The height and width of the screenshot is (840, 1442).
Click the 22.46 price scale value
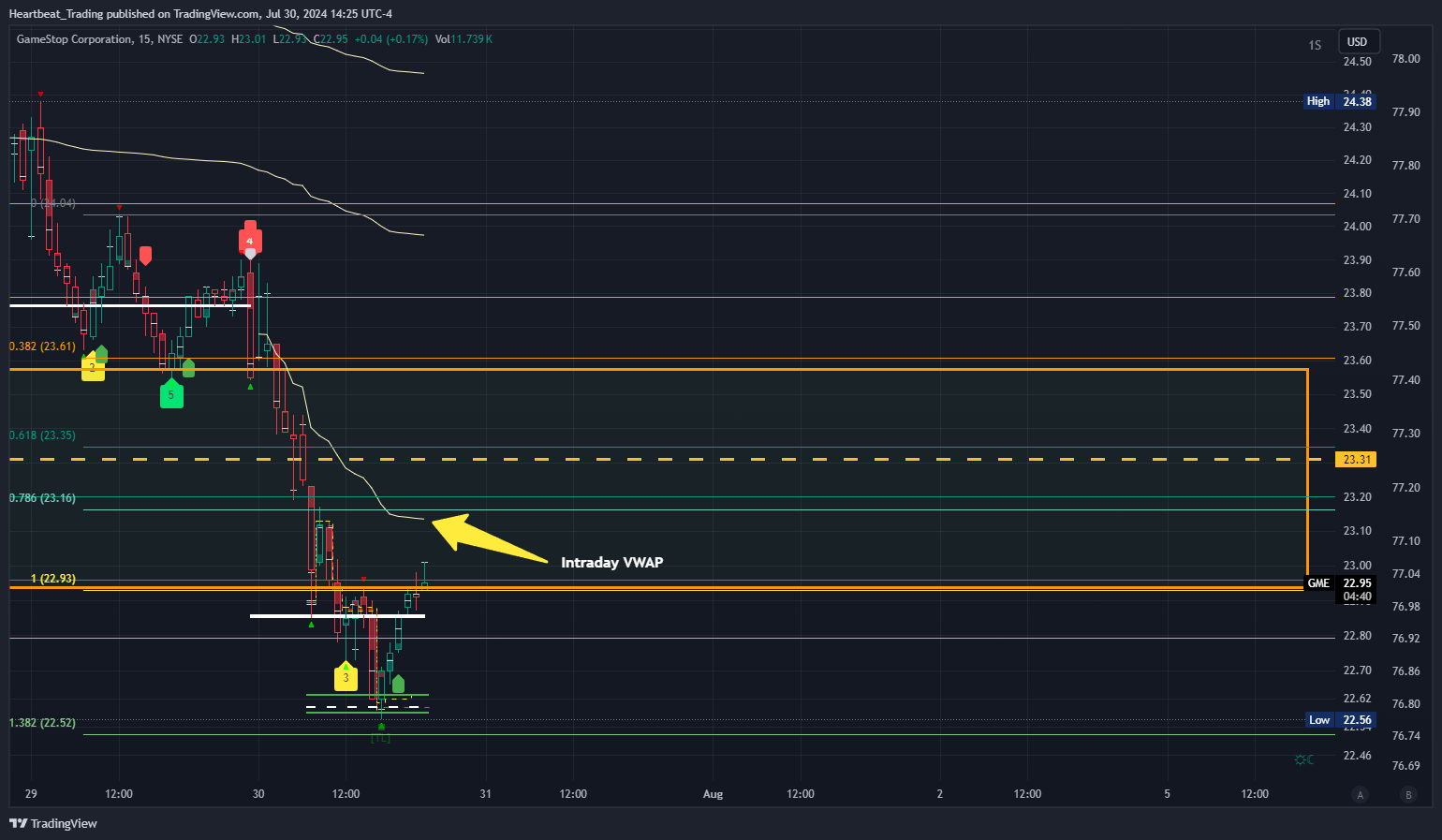pos(1358,756)
